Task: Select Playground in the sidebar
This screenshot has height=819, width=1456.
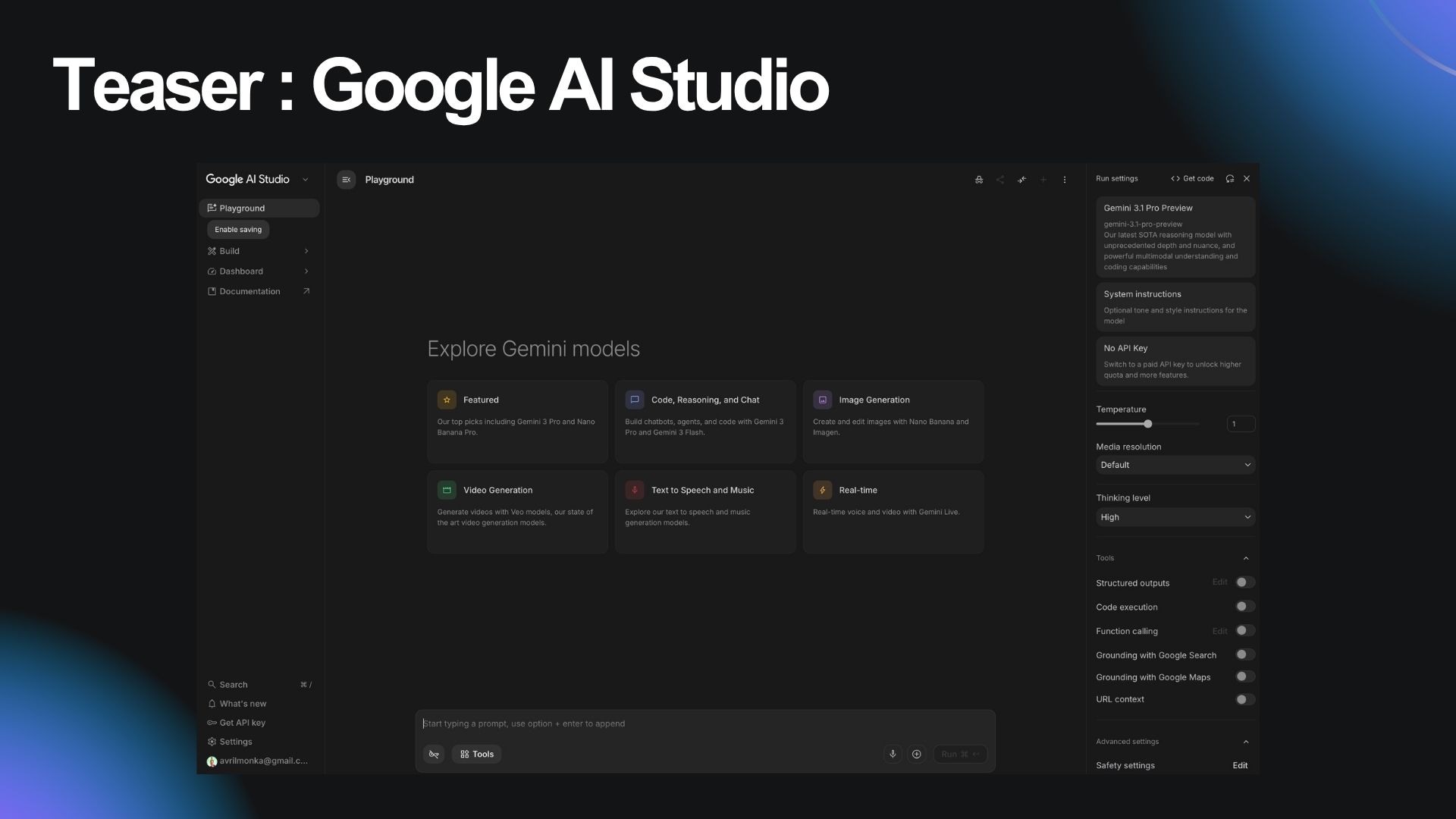Action: click(259, 208)
